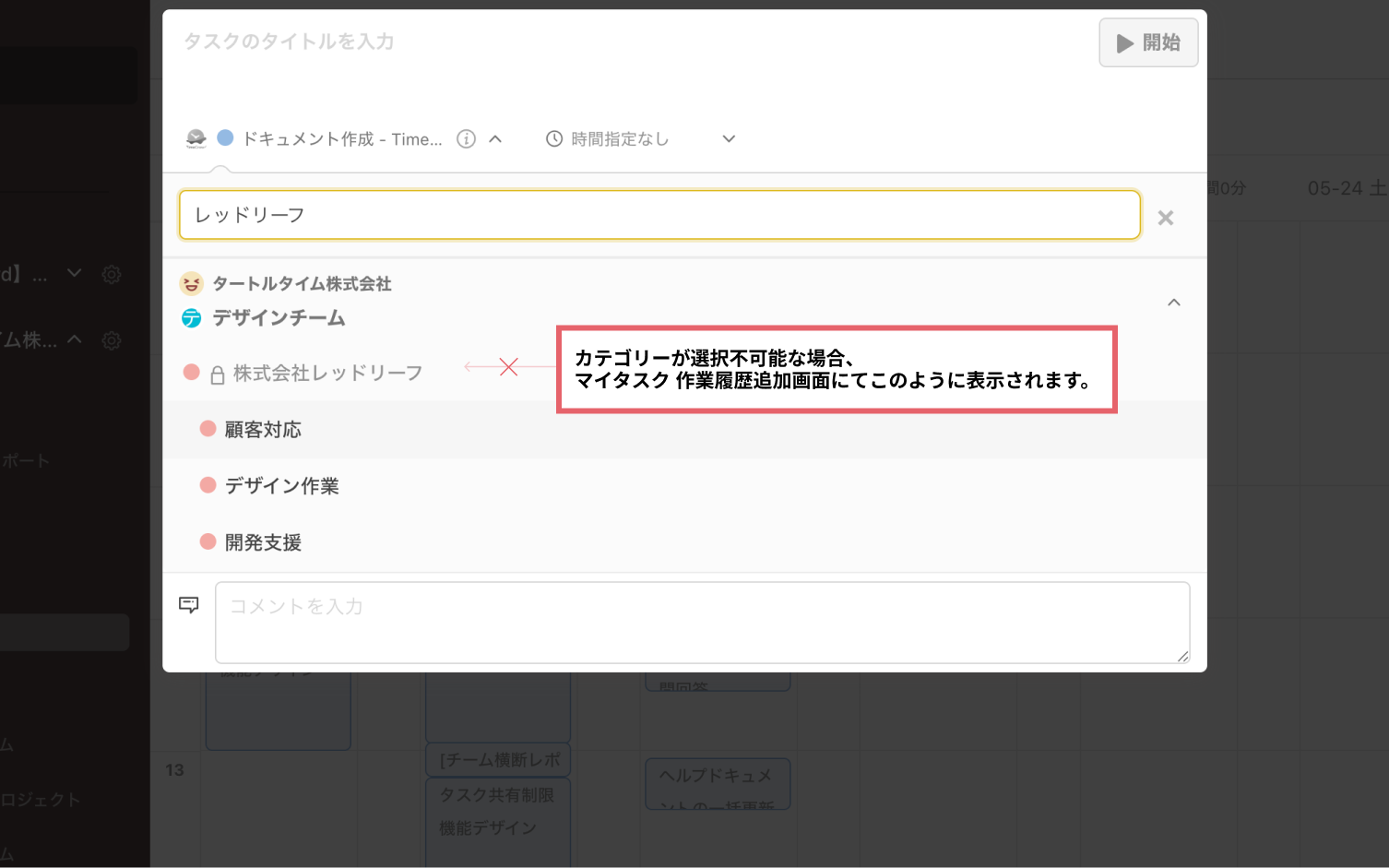
Task: Choose the 開発支援 category
Action: click(x=263, y=542)
